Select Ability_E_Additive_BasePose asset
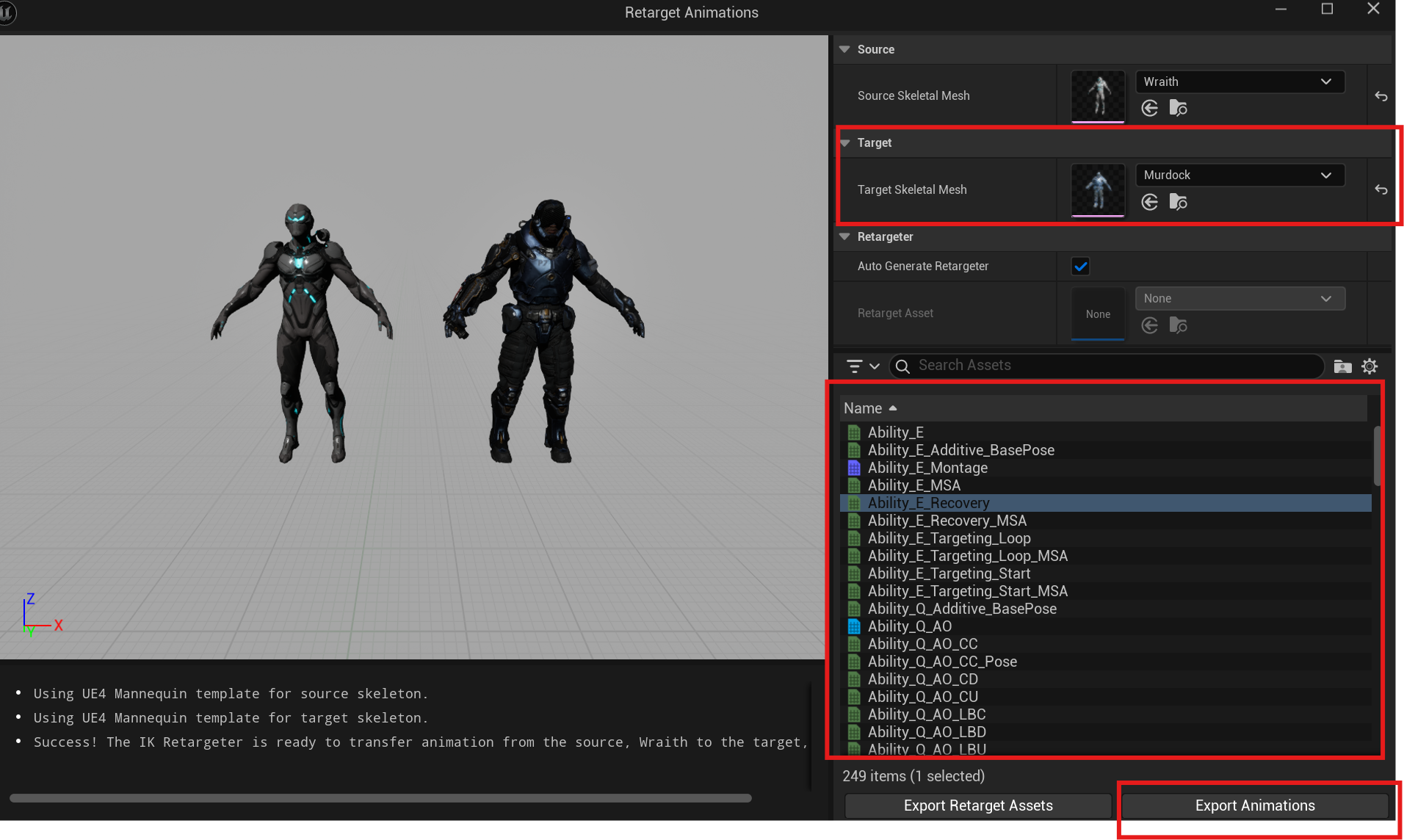 pyautogui.click(x=1106, y=450)
